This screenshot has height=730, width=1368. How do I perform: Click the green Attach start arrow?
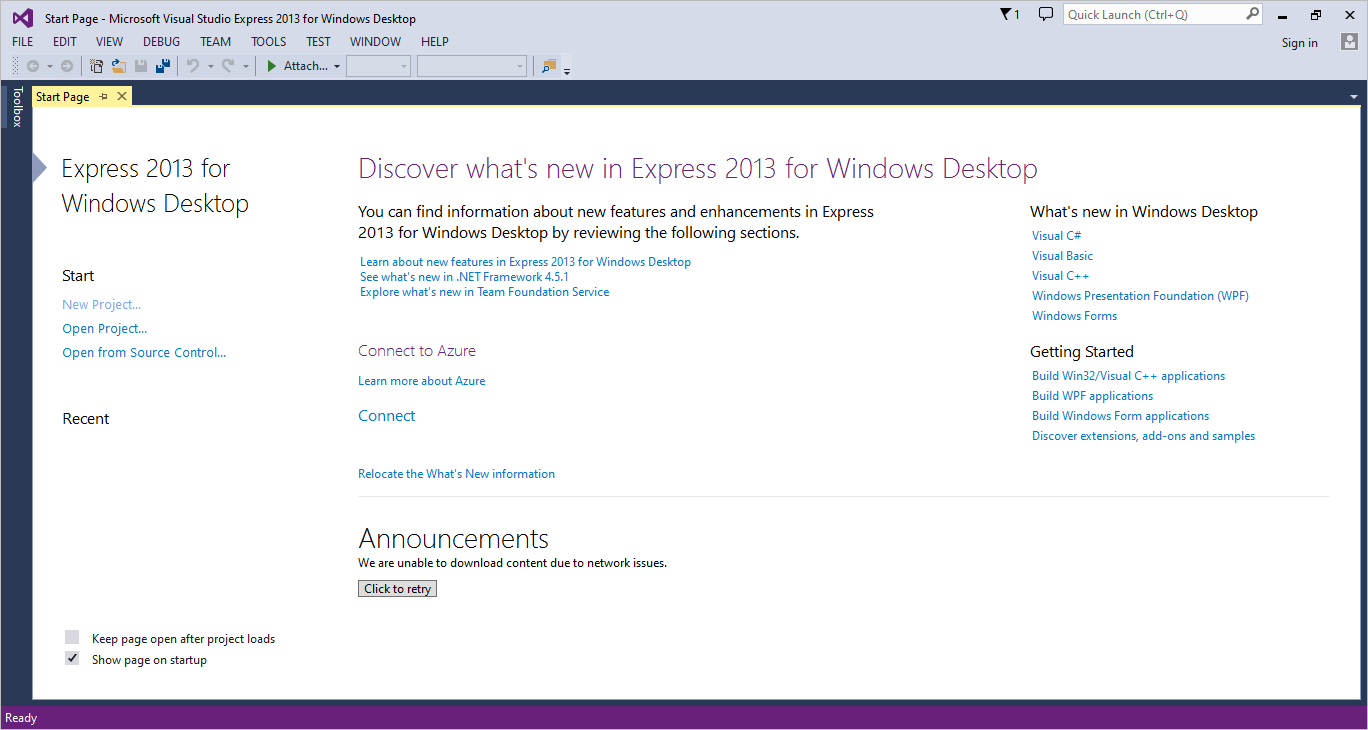tap(271, 66)
